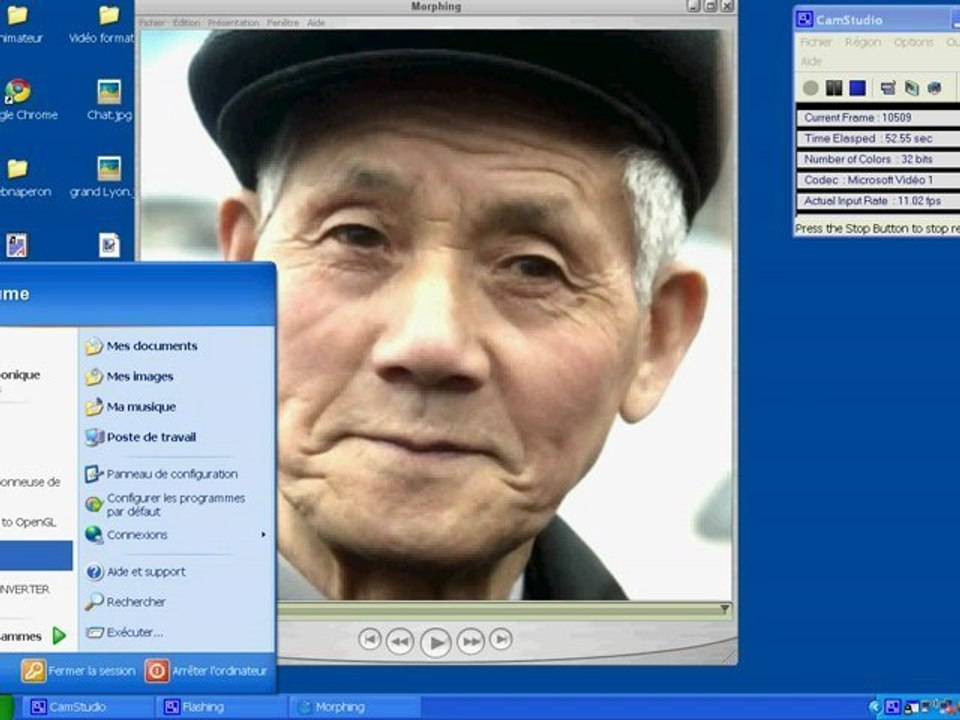
Task: Click Arrêter l'ordinateur button
Action: point(206,671)
